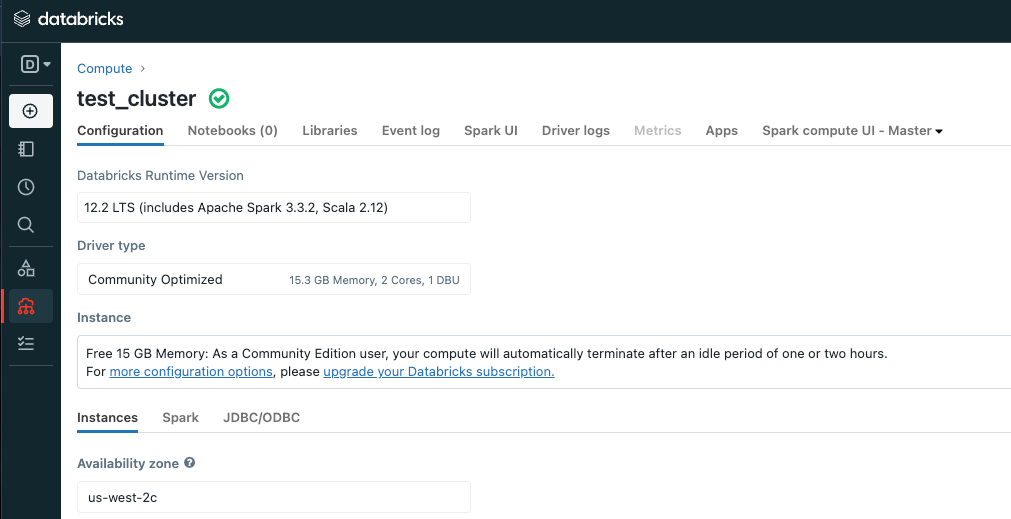The width and height of the screenshot is (1011, 519).
Task: Switch to the Spark sub-tab
Action: (x=181, y=417)
